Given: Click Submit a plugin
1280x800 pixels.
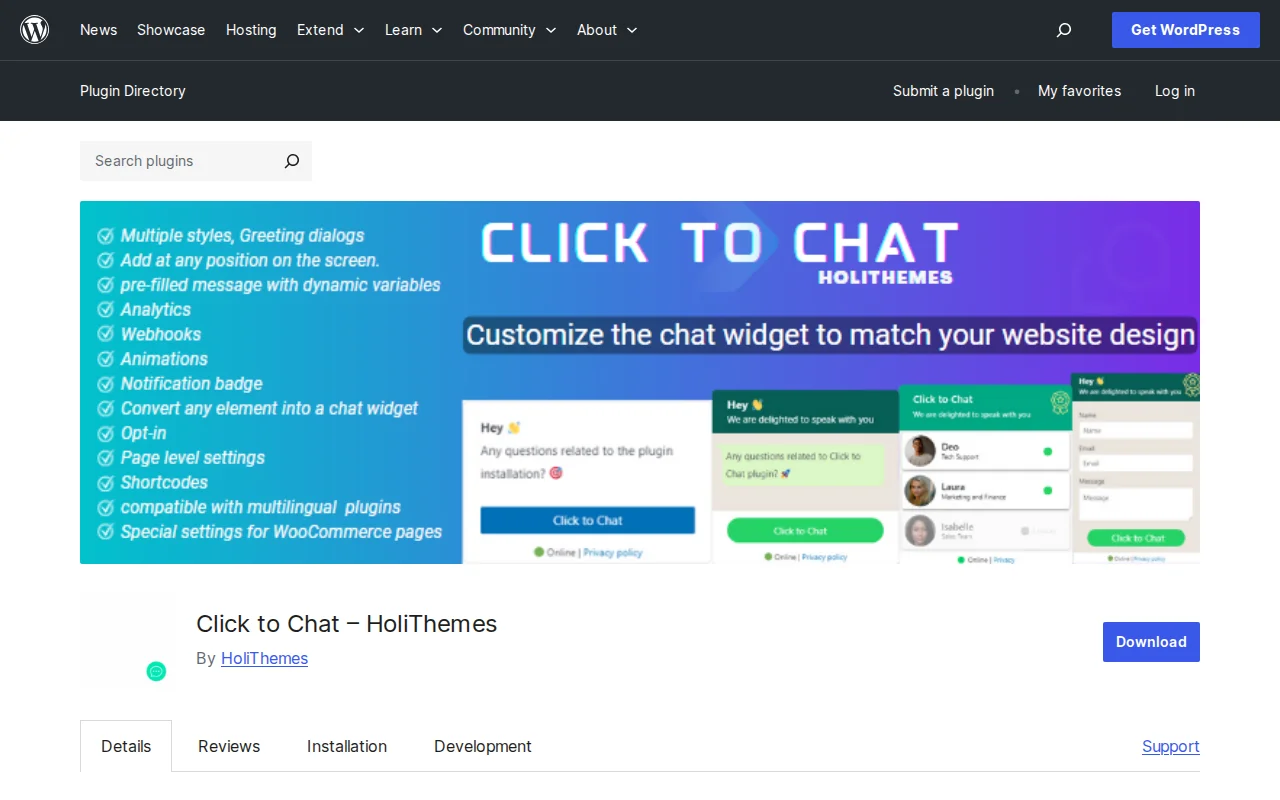Looking at the screenshot, I should [943, 91].
